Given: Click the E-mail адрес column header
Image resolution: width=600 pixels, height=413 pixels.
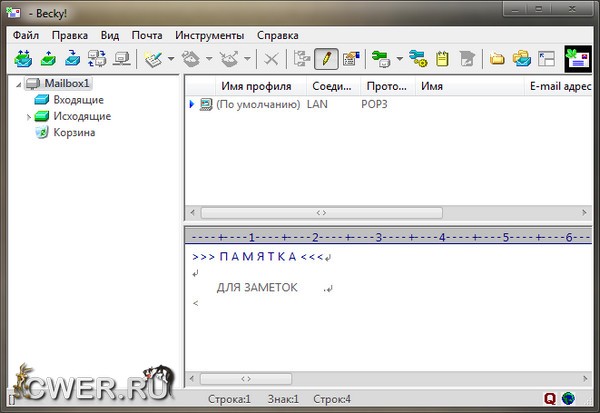Looking at the screenshot, I should click(560, 87).
